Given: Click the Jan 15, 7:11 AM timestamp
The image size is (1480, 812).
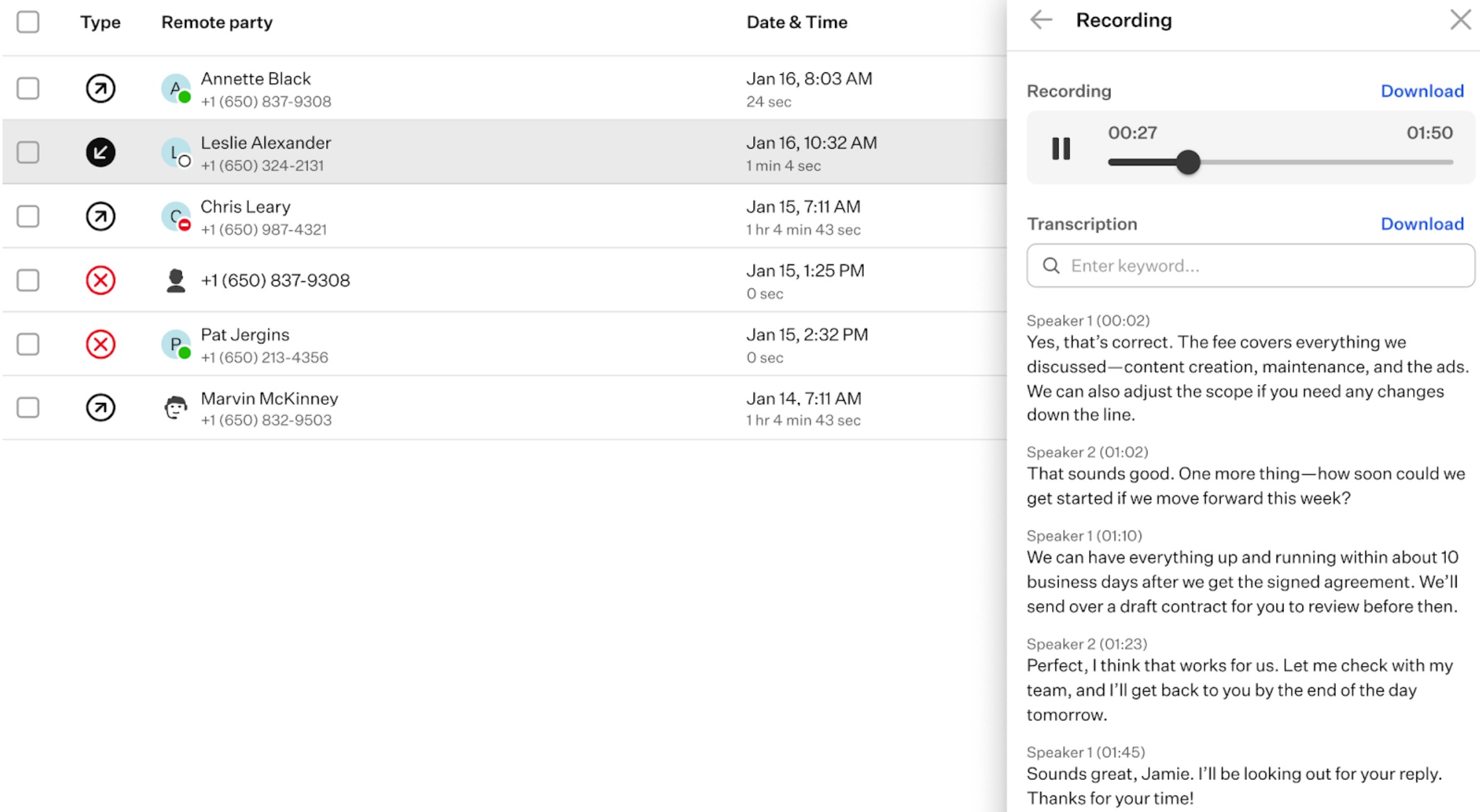Looking at the screenshot, I should coord(803,207).
